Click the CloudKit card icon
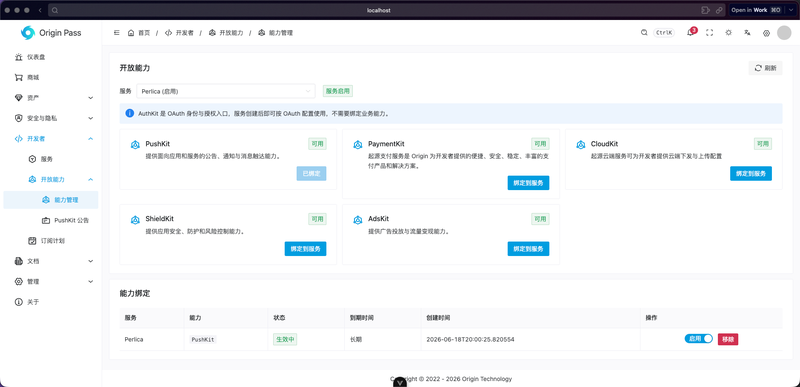Viewport: 800px width, 387px height. pos(581,145)
